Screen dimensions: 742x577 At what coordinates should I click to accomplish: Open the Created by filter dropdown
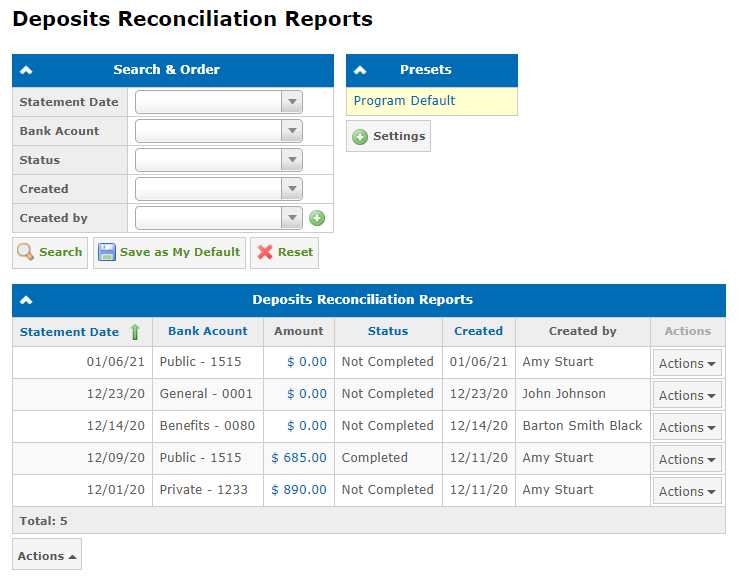click(219, 218)
